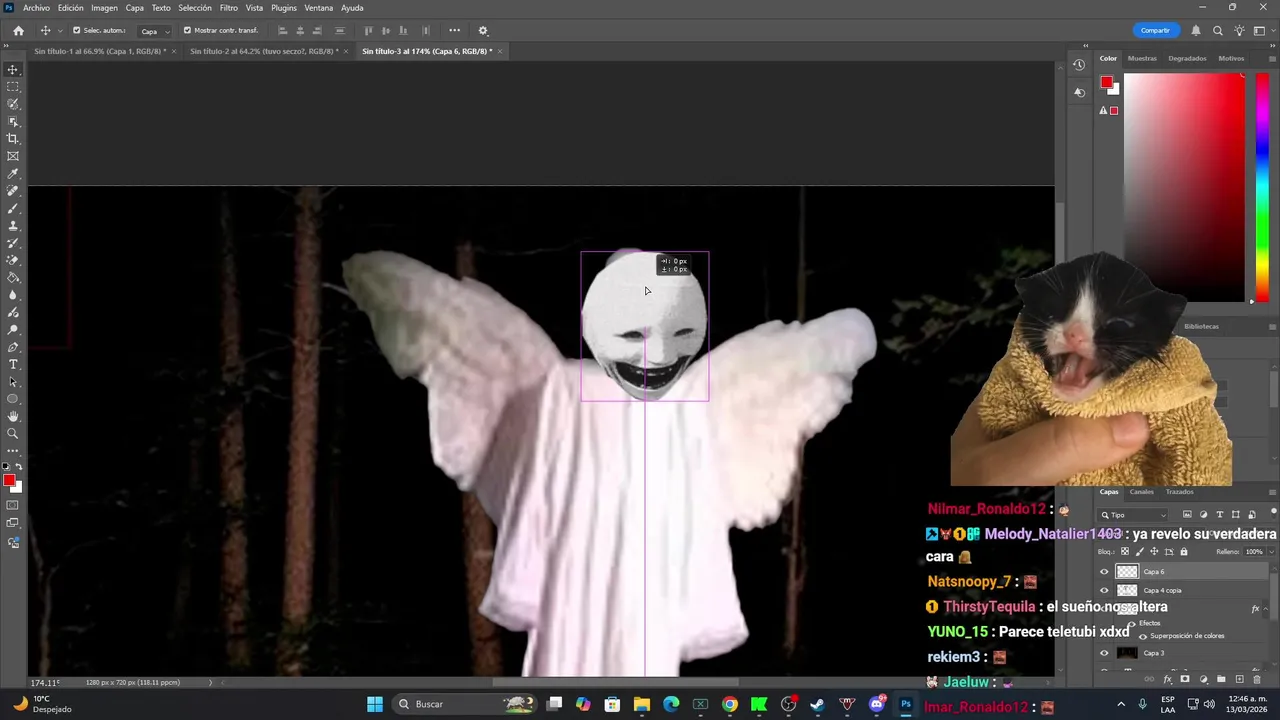Open the Trazados tab
Viewport: 1280px width, 720px height.
tap(1180, 492)
